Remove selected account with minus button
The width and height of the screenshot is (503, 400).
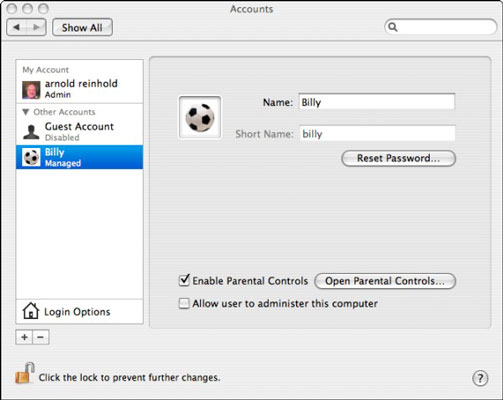pyautogui.click(x=41, y=337)
